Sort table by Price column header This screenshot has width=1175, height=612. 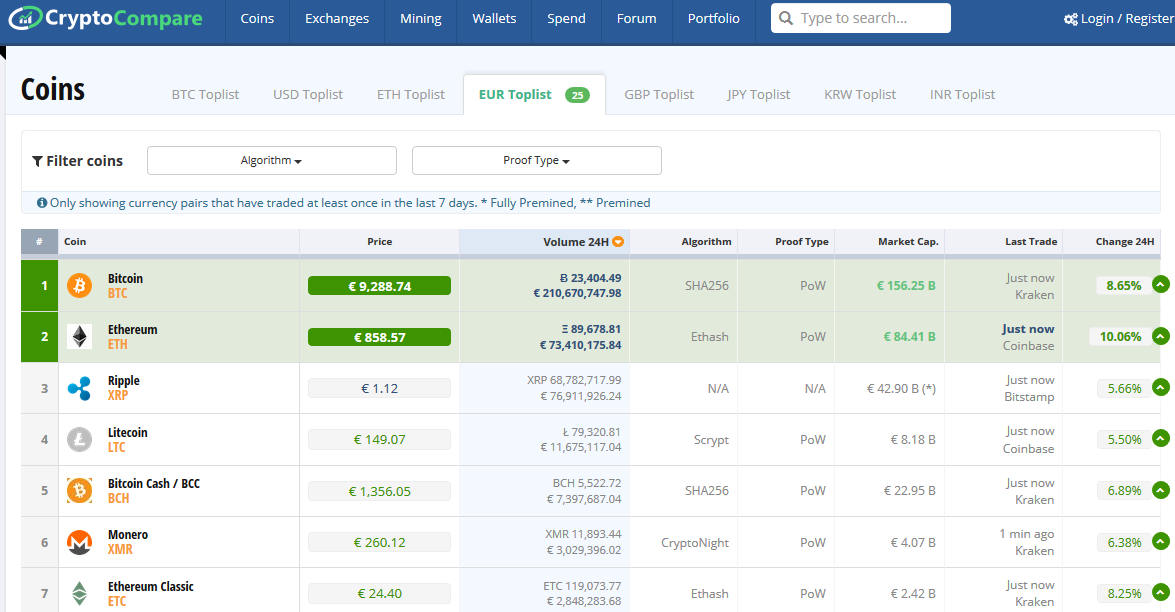point(379,242)
